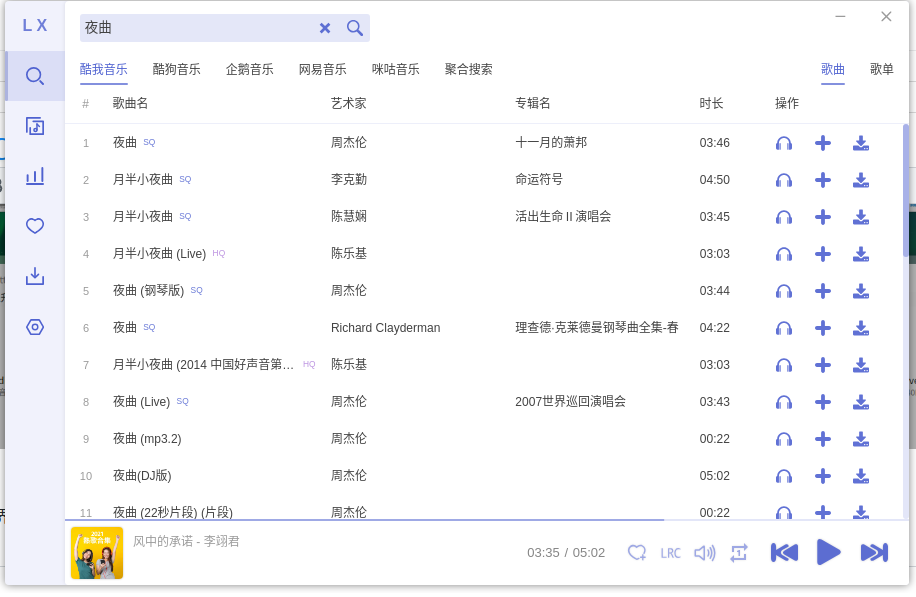Download 夜曲 (Live) from 2007世界巡回演唱会
The width and height of the screenshot is (916, 597).
861,402
